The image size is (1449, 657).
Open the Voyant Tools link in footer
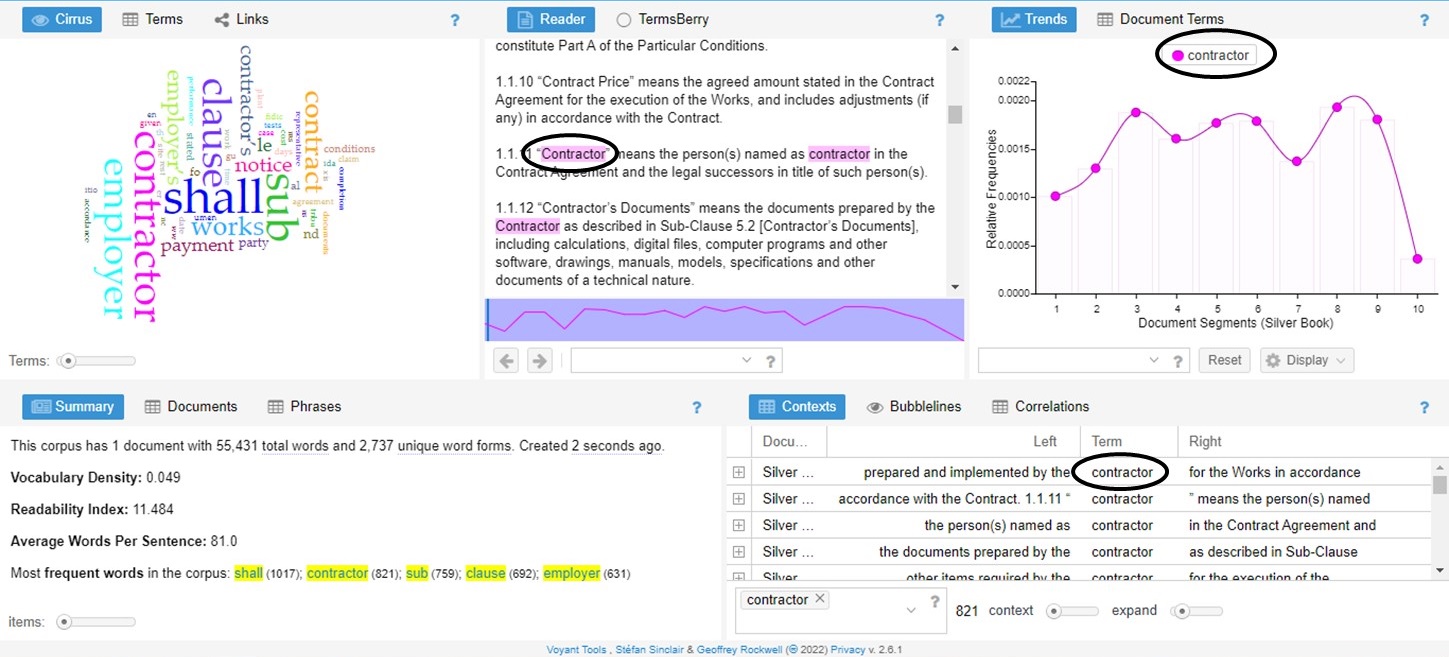[x=576, y=649]
